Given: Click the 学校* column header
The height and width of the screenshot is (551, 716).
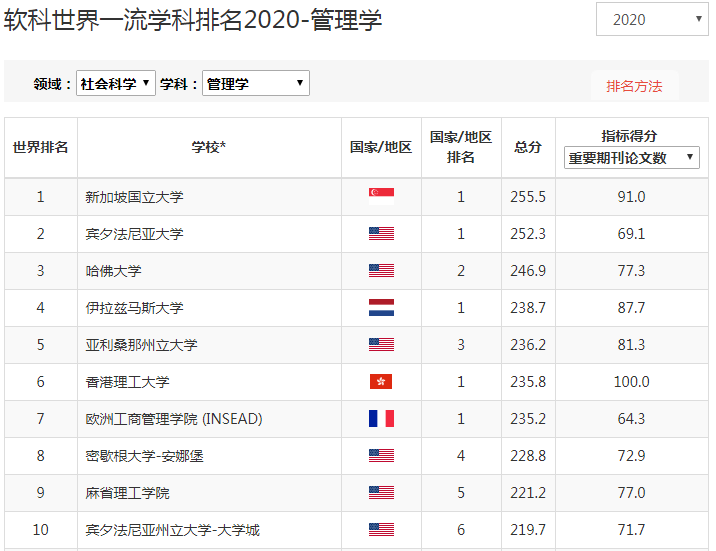Looking at the screenshot, I should tap(209, 147).
